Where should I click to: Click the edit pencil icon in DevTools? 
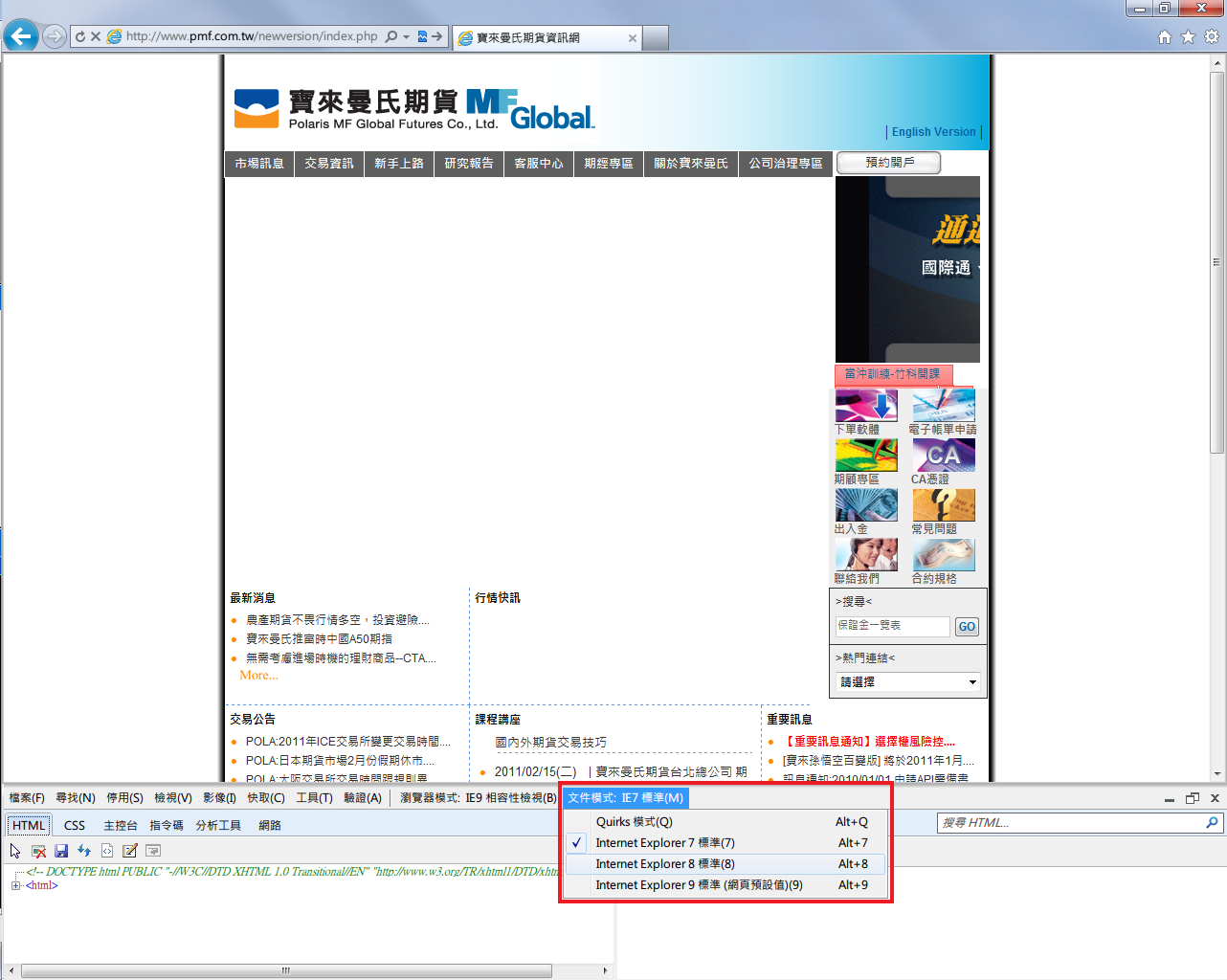130,851
